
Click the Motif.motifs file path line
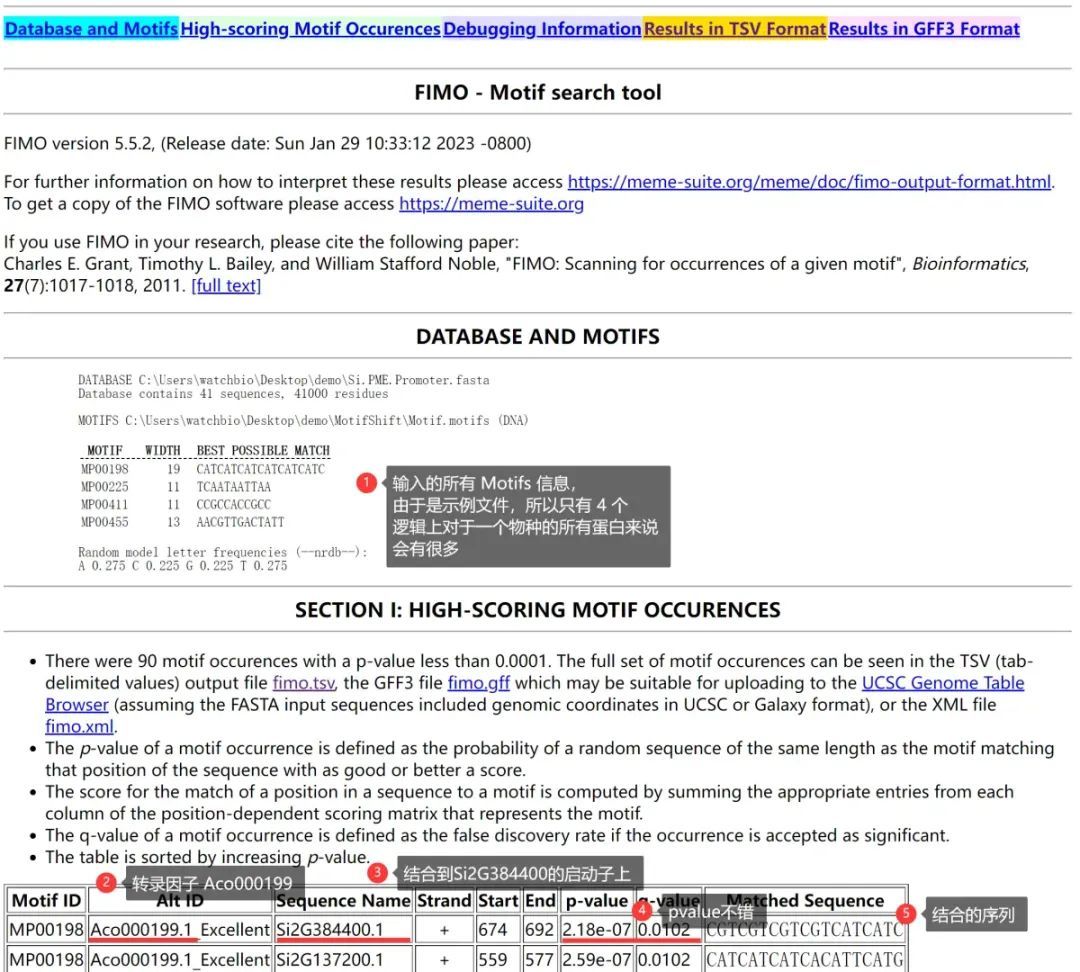click(x=302, y=420)
